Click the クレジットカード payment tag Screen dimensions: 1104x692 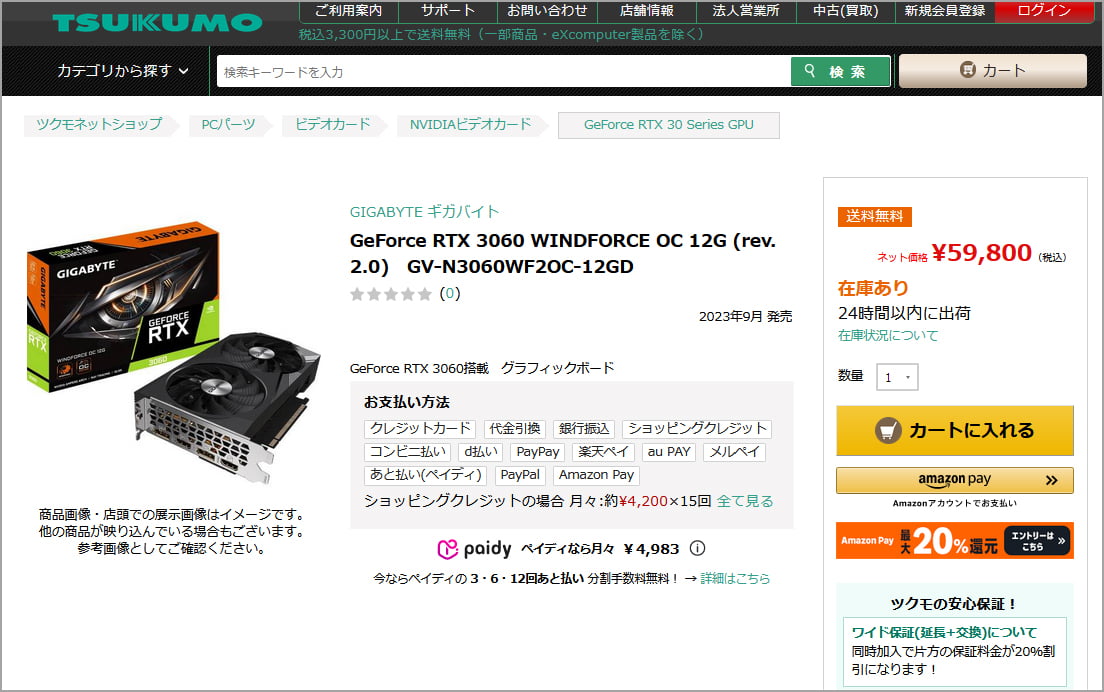(420, 429)
